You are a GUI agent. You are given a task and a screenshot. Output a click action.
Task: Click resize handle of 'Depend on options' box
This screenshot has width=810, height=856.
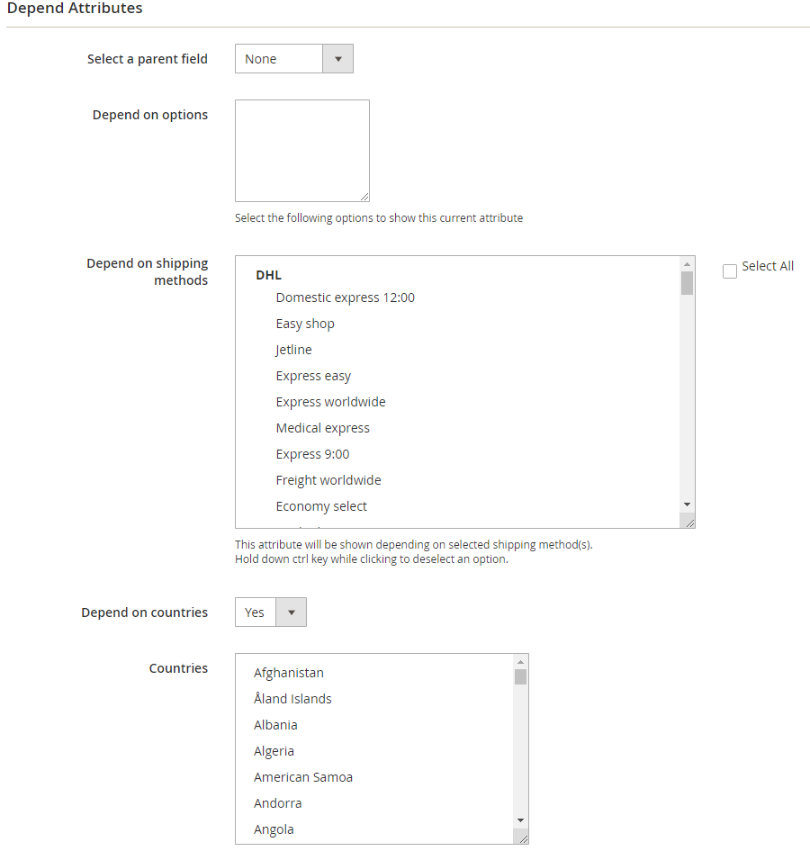[x=364, y=197]
